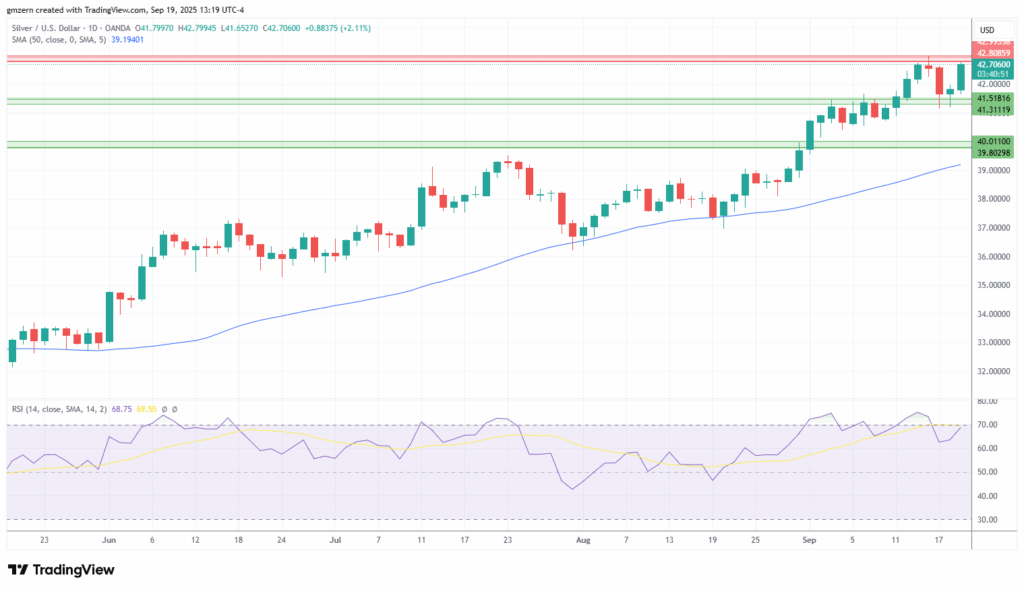Click the Aug label on time axis
This screenshot has width=1024, height=590.
tap(584, 538)
